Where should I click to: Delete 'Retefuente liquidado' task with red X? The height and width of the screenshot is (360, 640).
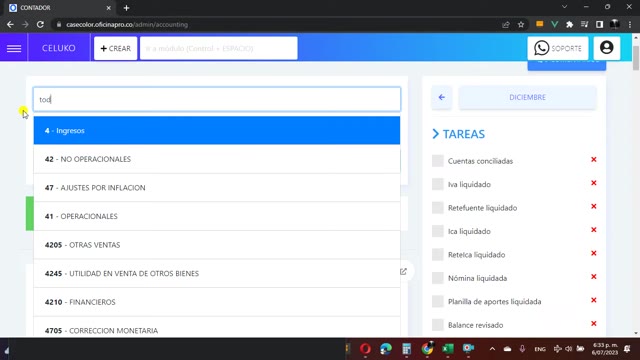(x=594, y=207)
